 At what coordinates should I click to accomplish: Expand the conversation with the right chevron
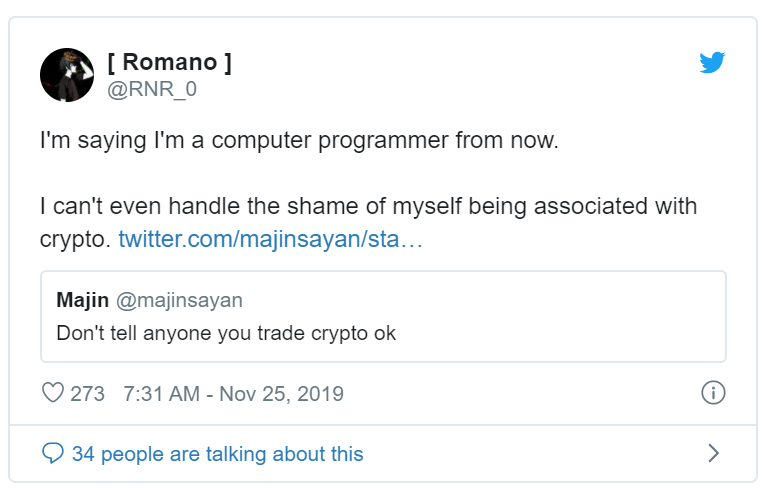tap(713, 454)
